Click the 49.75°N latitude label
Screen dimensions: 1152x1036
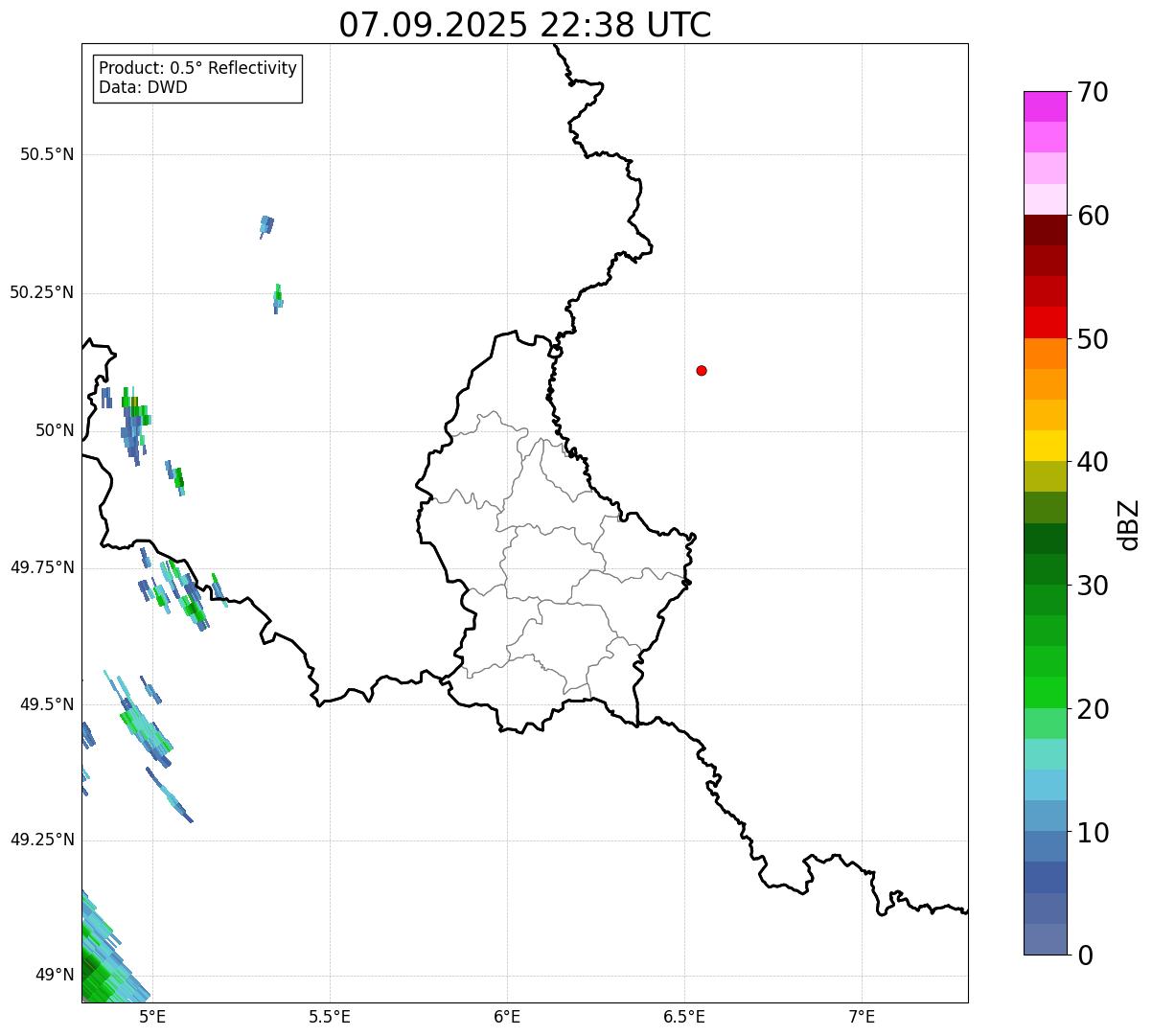(41, 567)
